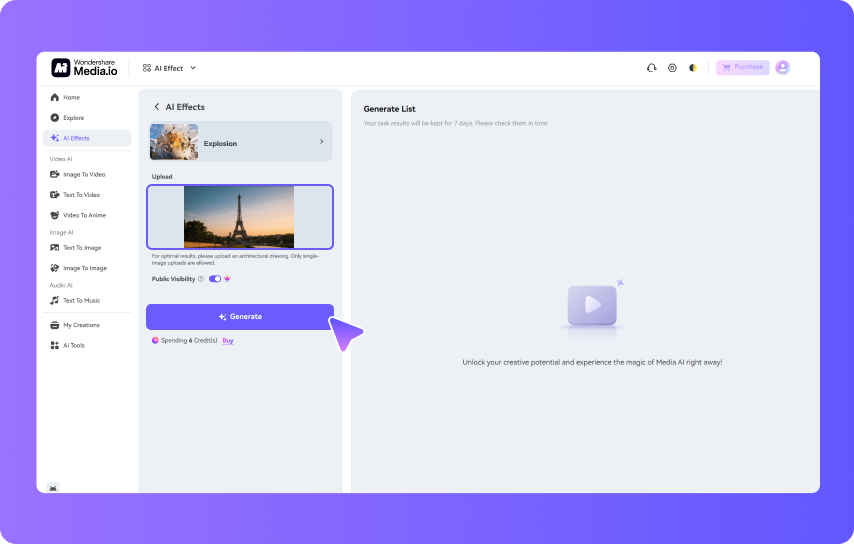This screenshot has width=854, height=544.
Task: Click the Generate List heading
Action: 389,109
